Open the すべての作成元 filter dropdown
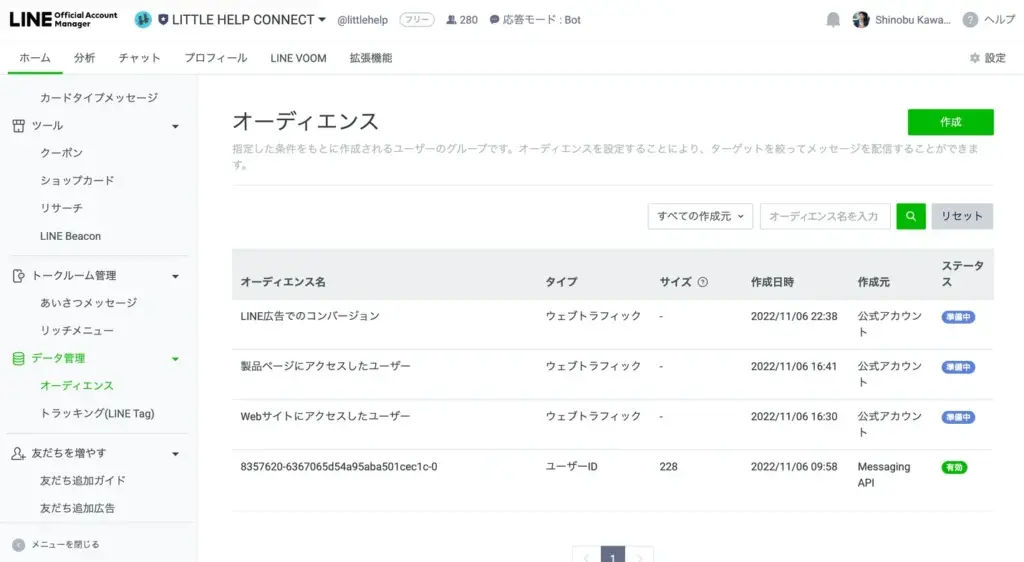 pyautogui.click(x=700, y=216)
